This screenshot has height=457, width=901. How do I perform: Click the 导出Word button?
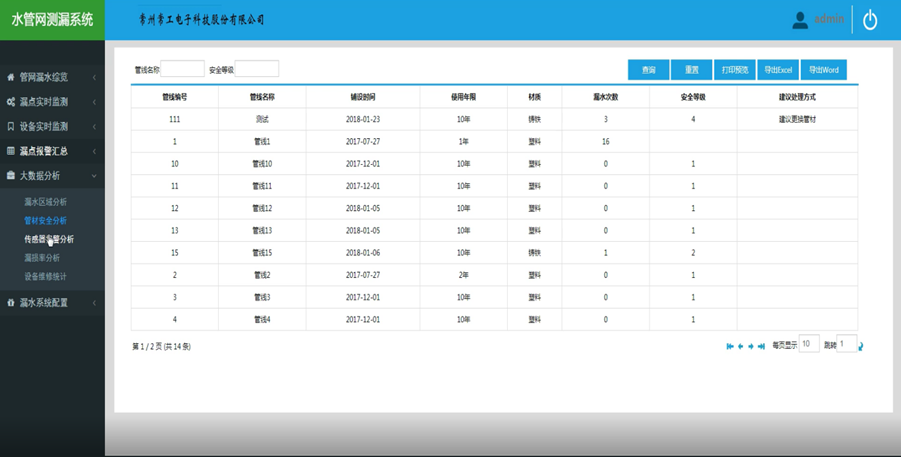coord(823,70)
